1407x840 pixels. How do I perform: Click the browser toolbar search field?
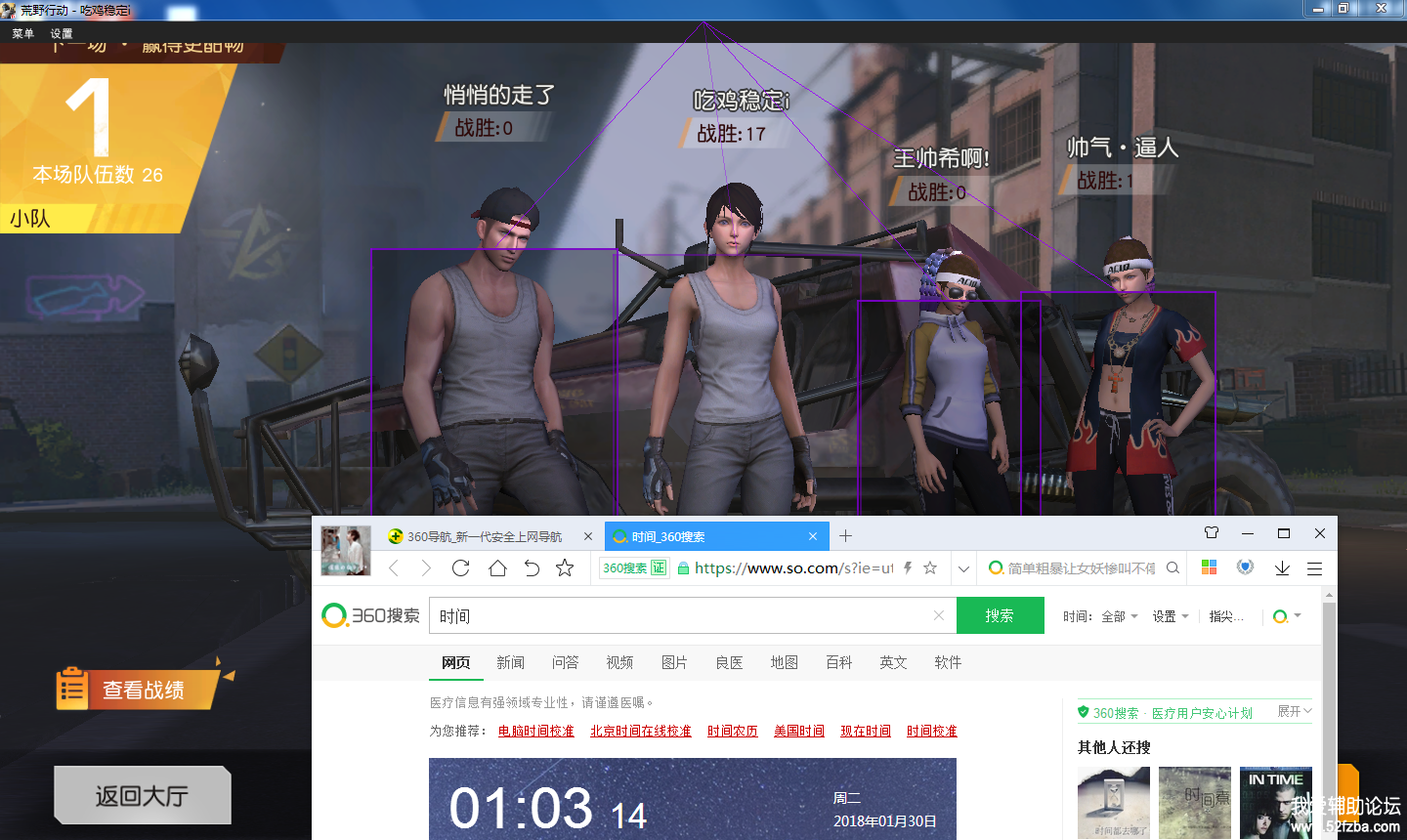pos(1081,568)
